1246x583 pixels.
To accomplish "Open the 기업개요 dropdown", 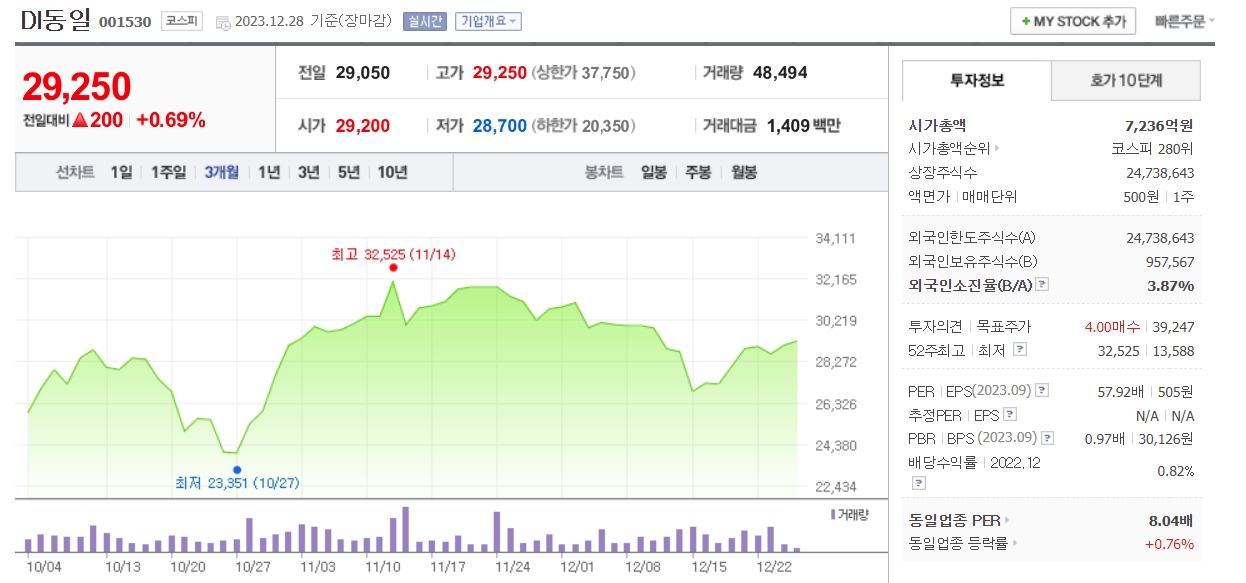I will coord(488,22).
